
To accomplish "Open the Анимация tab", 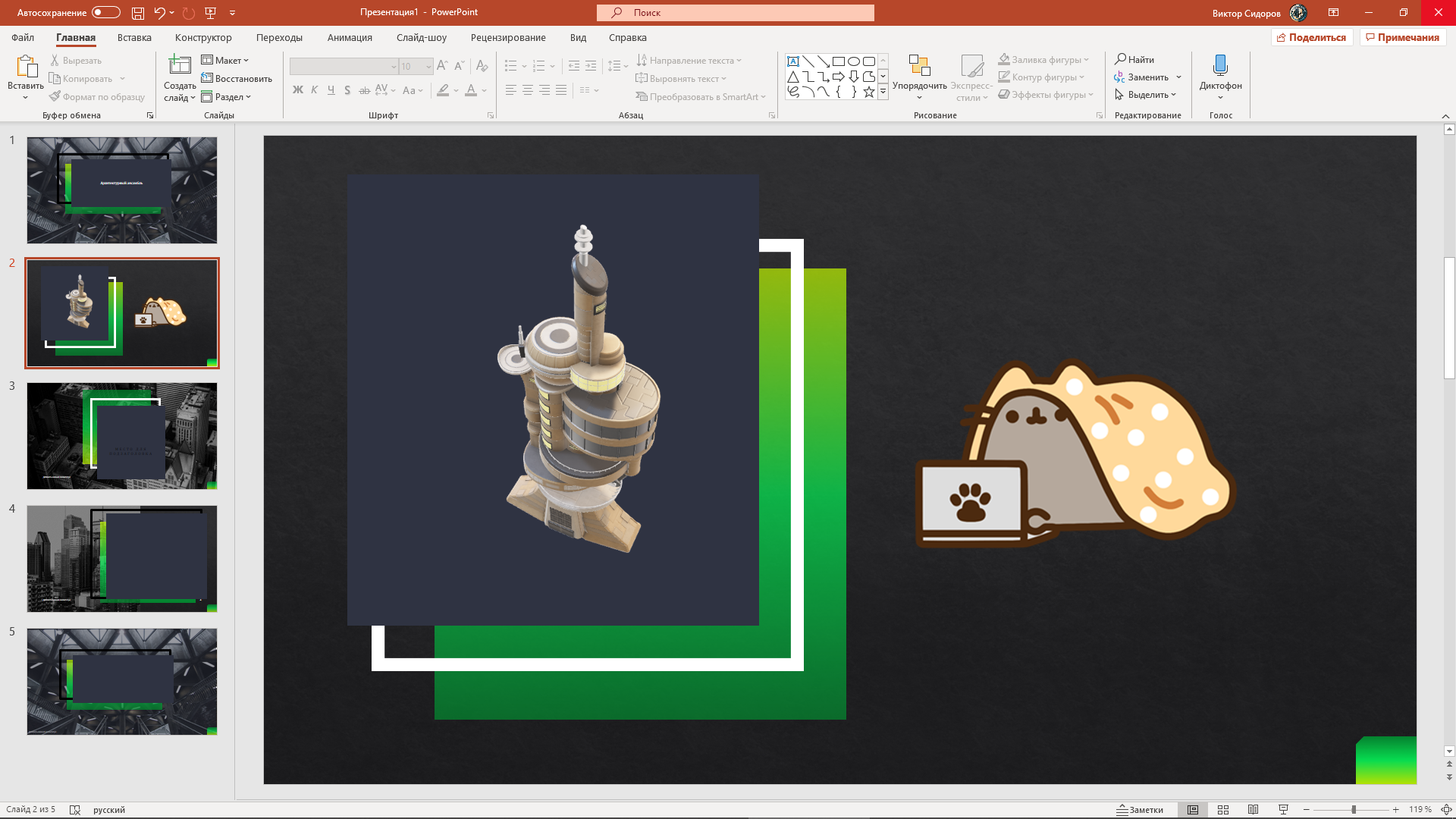I will (350, 37).
